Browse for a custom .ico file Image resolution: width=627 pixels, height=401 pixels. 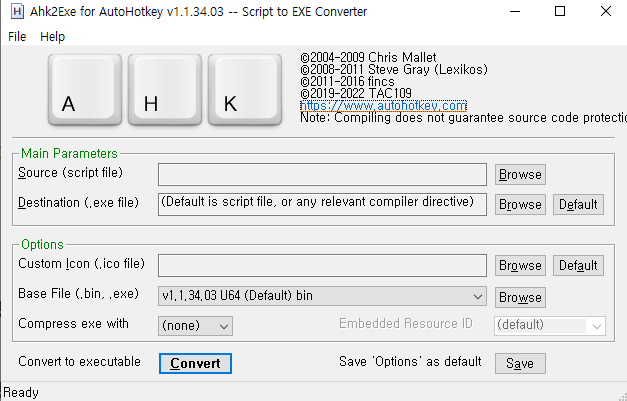520,266
